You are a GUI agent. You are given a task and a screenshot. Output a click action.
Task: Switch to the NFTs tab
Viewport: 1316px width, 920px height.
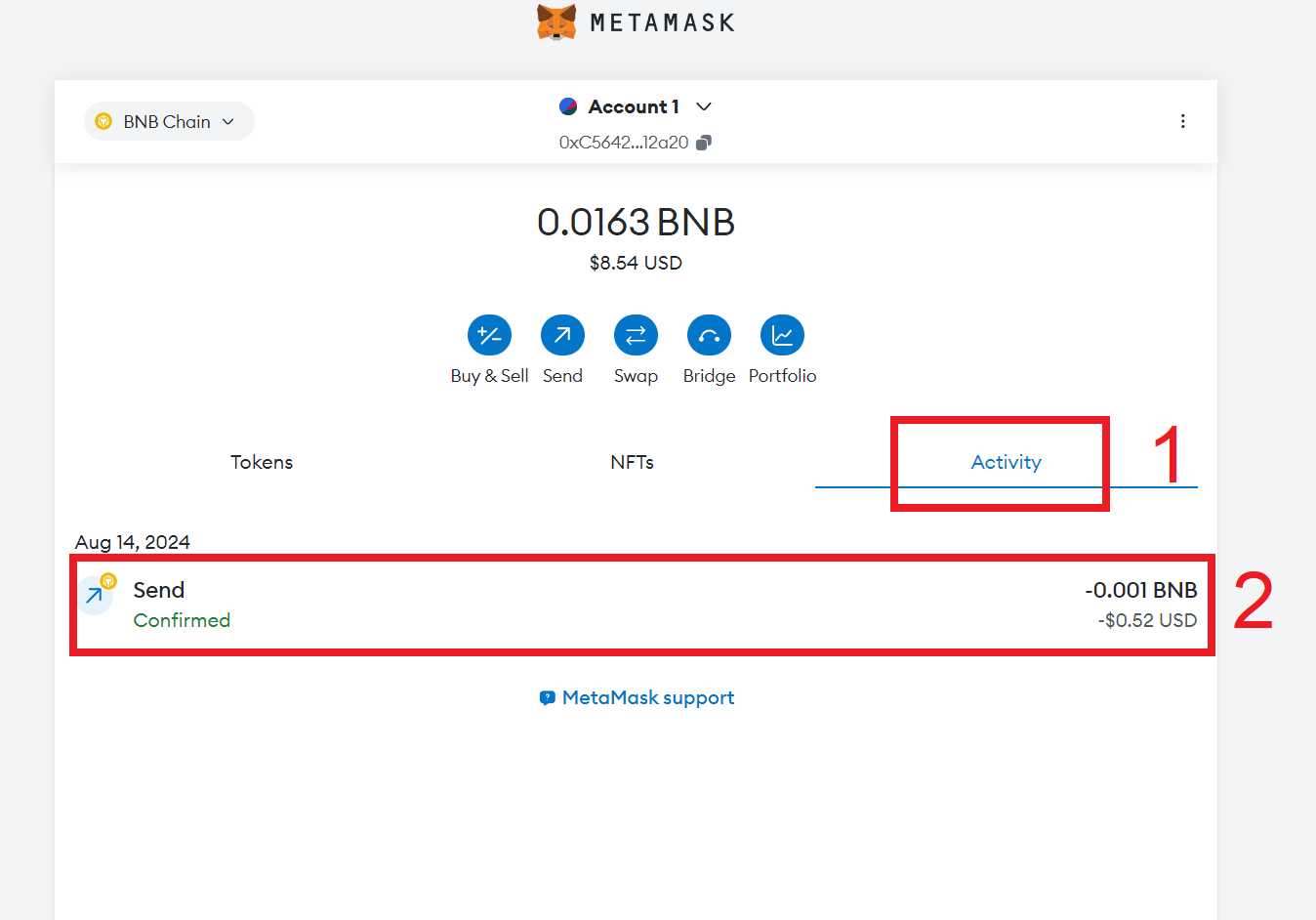coord(632,462)
